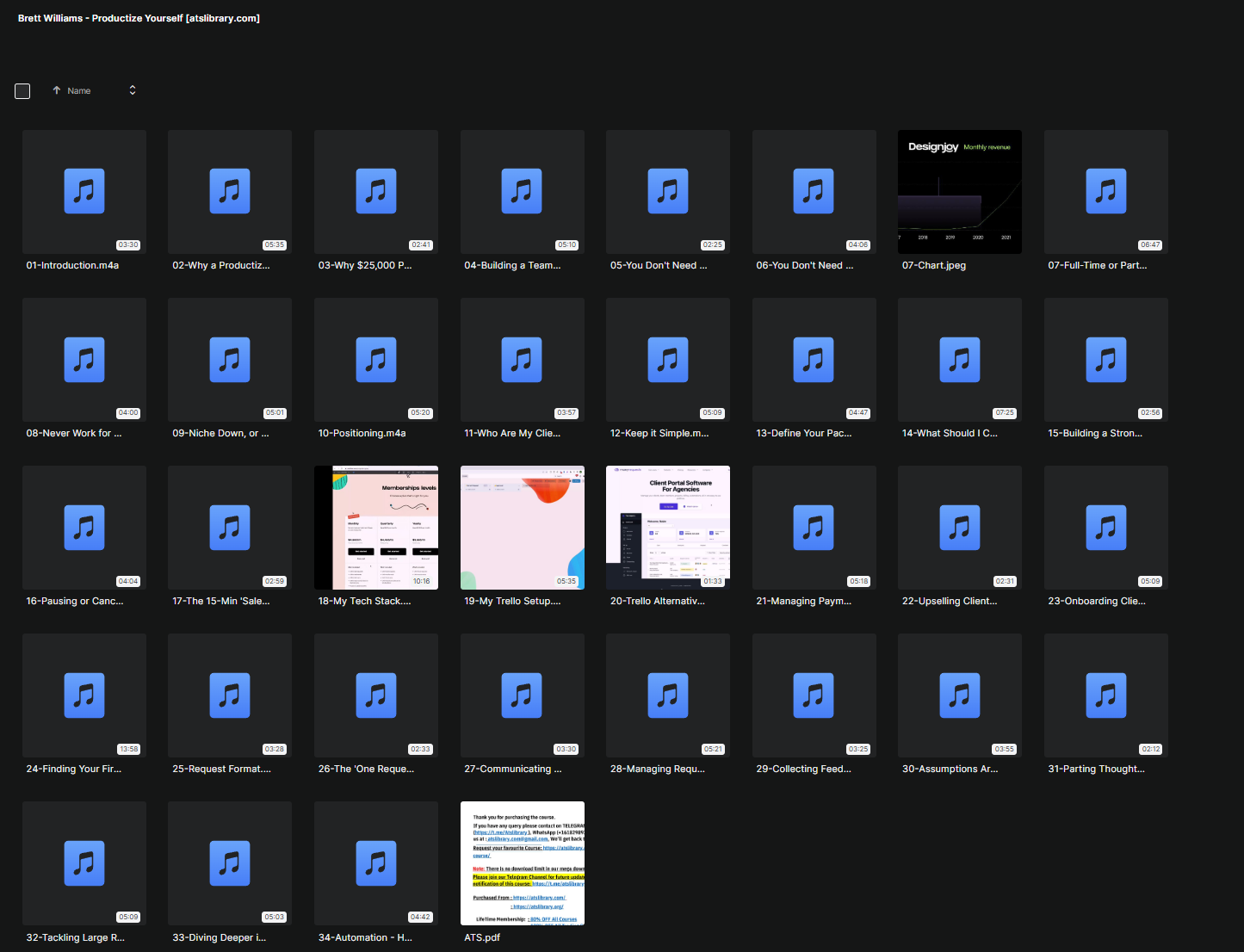Open 16-Pausing or Canc audio icon
Screen dimensions: 1244x952
point(84,528)
